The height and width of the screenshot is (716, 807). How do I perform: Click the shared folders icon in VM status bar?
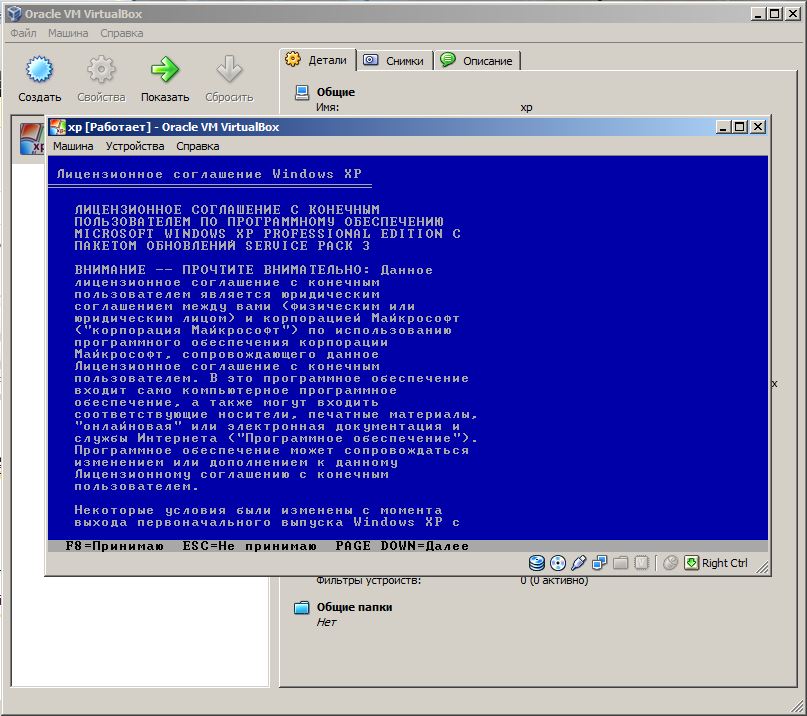pyautogui.click(x=621, y=563)
